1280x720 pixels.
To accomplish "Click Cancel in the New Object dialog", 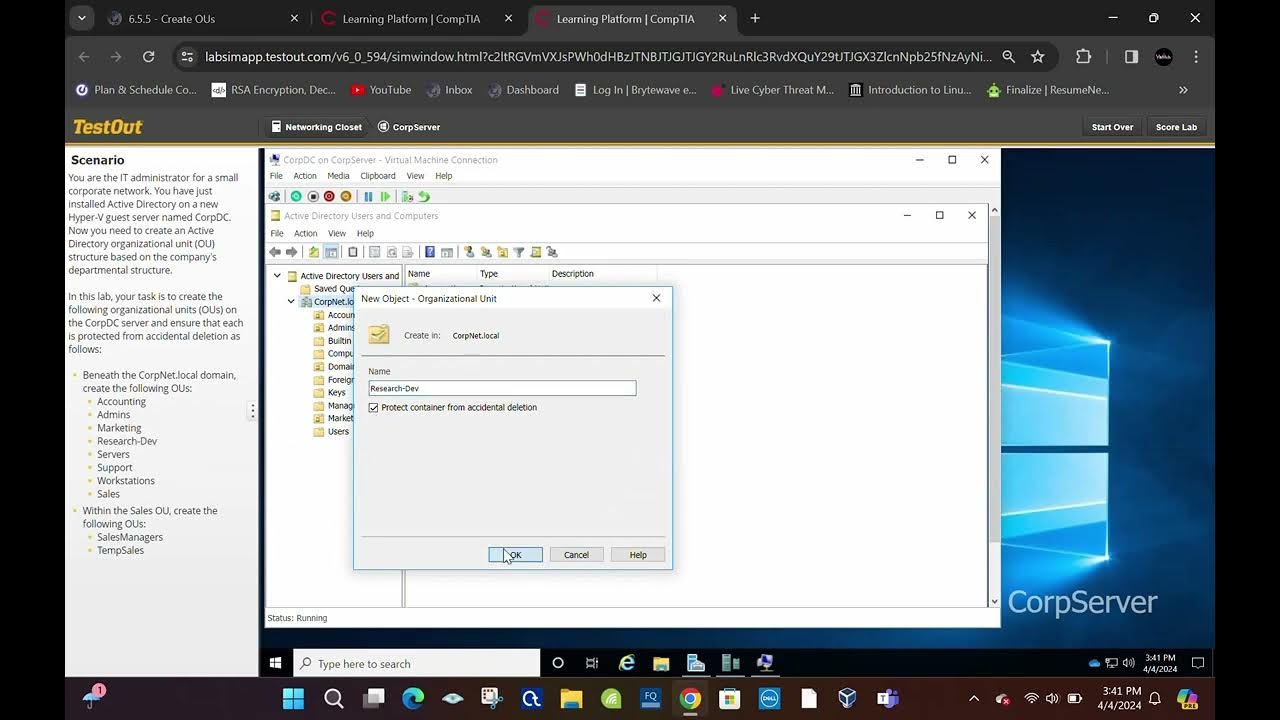I will 576,555.
